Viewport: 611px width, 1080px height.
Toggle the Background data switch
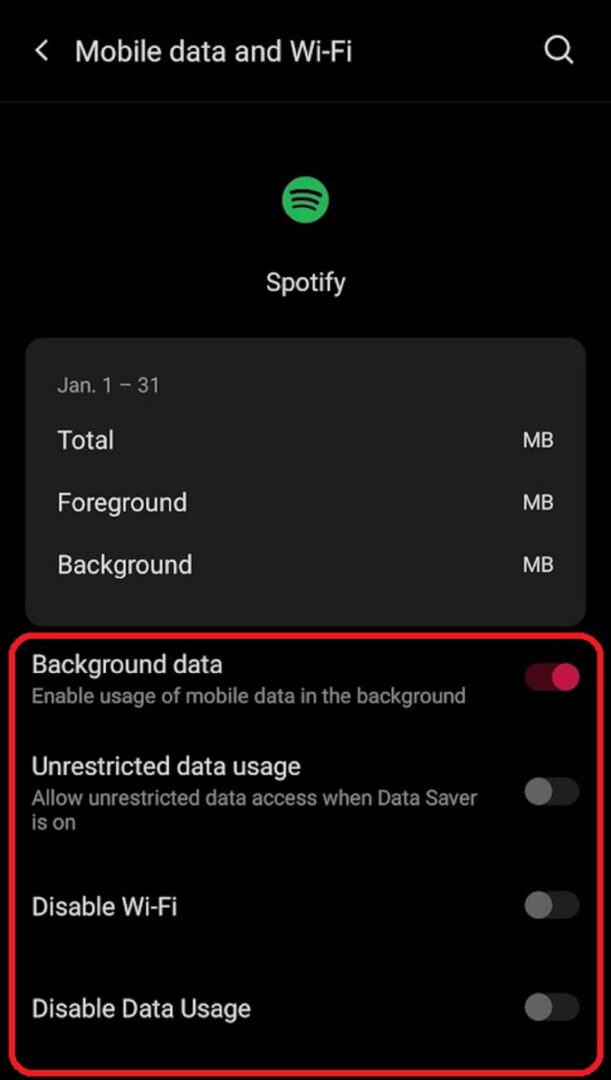pos(552,677)
